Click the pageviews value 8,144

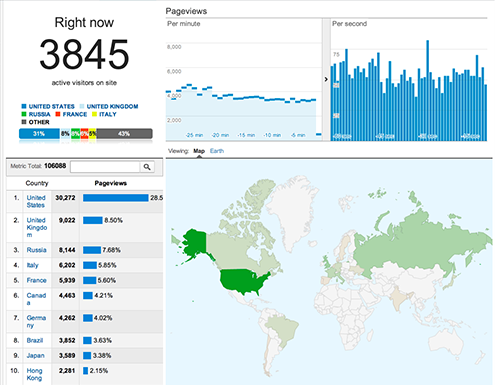click(x=67, y=250)
